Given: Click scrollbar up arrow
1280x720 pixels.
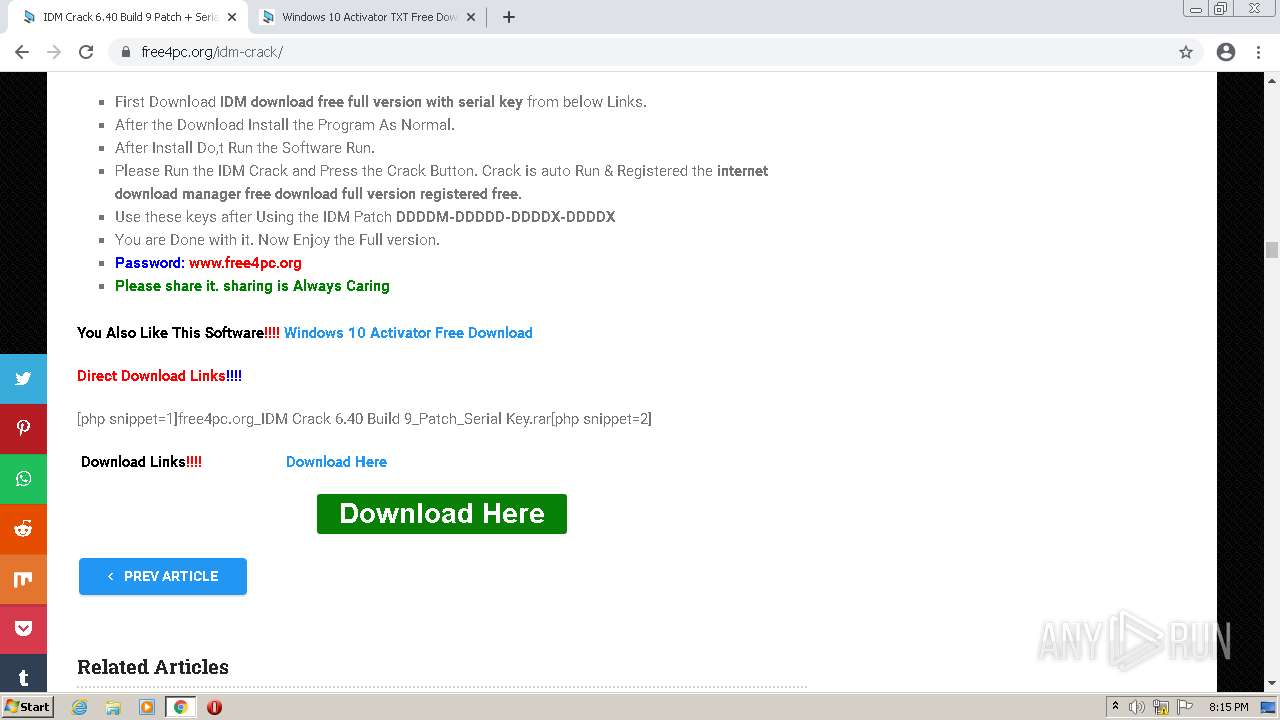Looking at the screenshot, I should tap(1272, 81).
